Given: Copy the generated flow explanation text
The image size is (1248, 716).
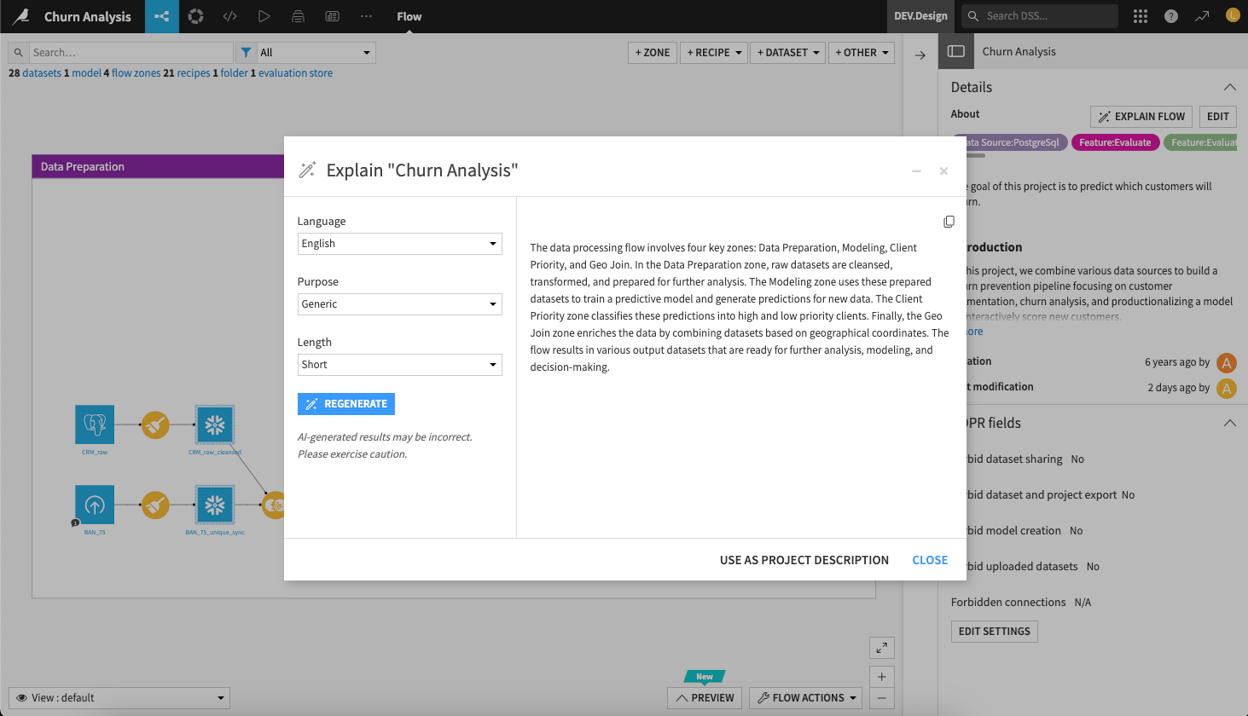Looking at the screenshot, I should pyautogui.click(x=948, y=221).
